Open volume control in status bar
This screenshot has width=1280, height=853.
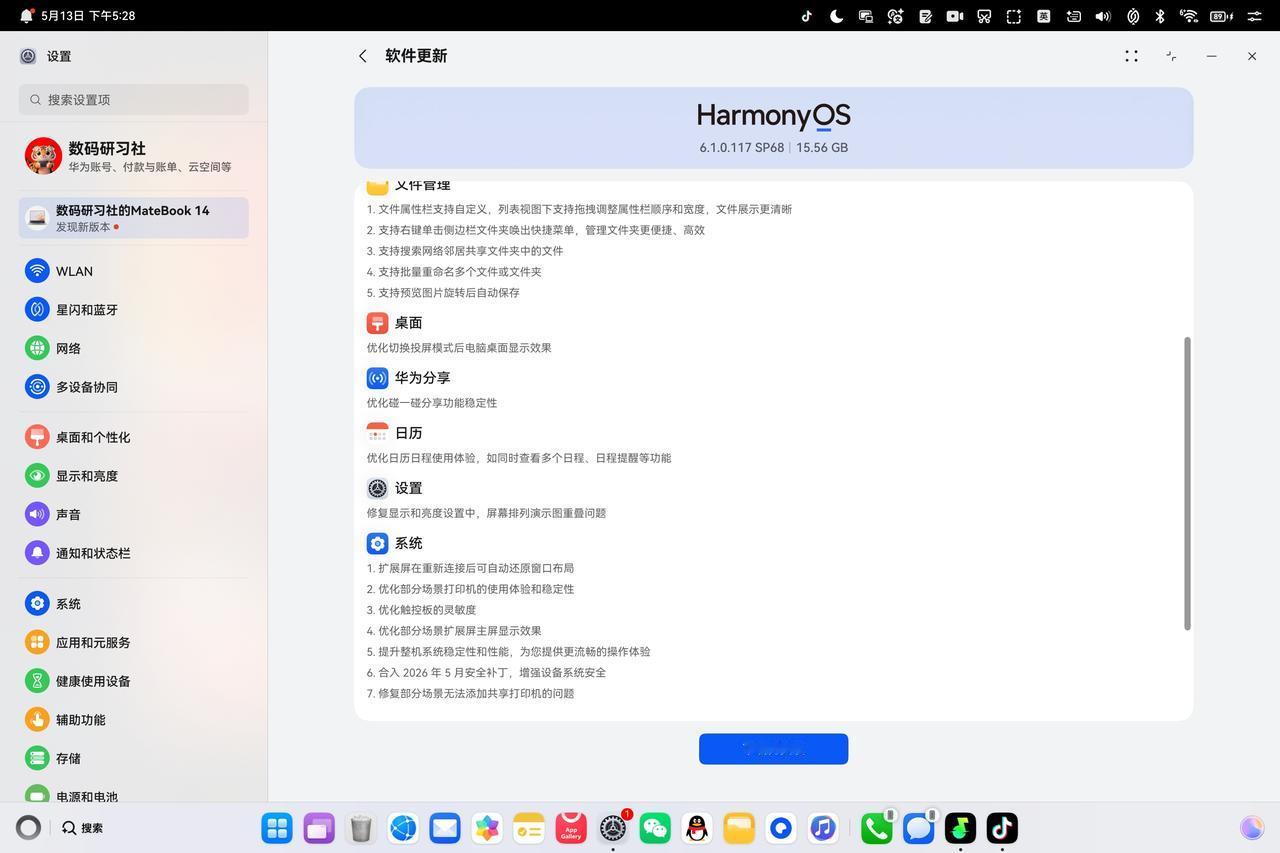tap(1102, 16)
